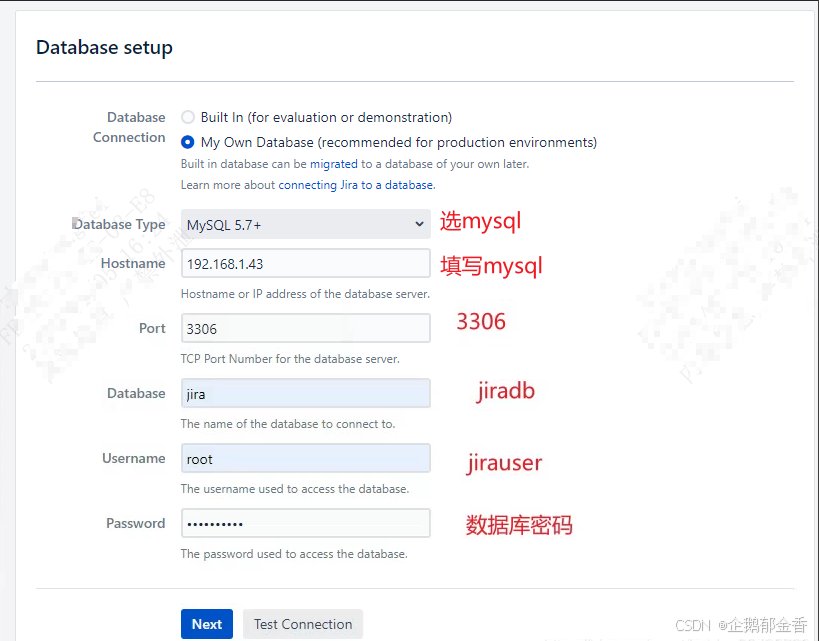Image resolution: width=819 pixels, height=641 pixels.
Task: Click the Port label
Action: click(x=152, y=328)
